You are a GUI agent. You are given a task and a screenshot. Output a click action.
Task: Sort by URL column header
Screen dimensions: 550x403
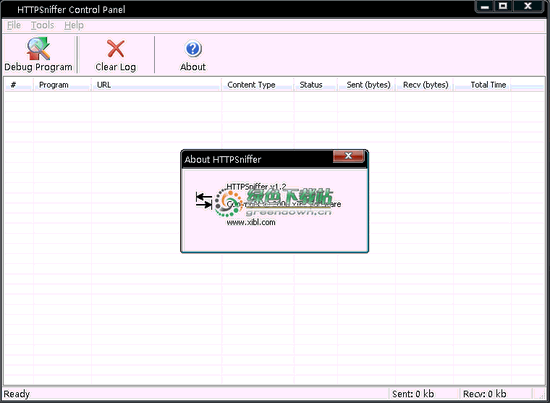click(x=156, y=85)
